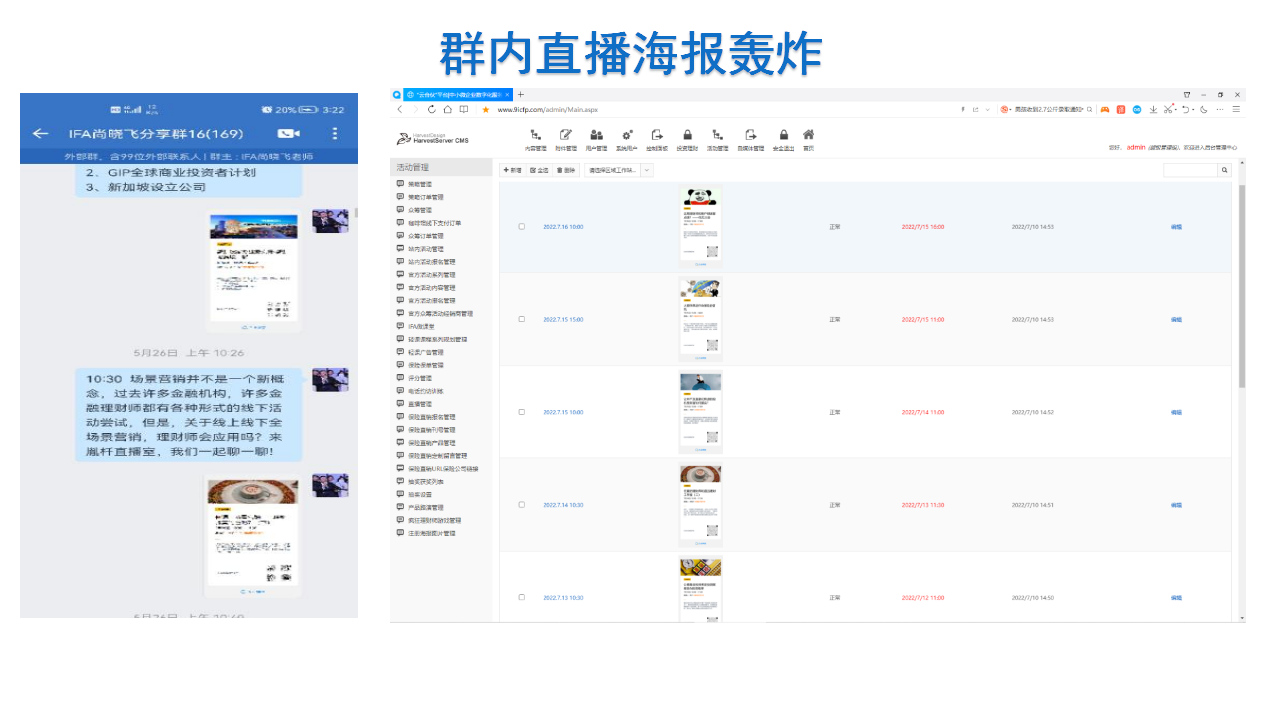1280x720 pixels.
Task: Go to the browser home page icon
Action: click(x=448, y=109)
